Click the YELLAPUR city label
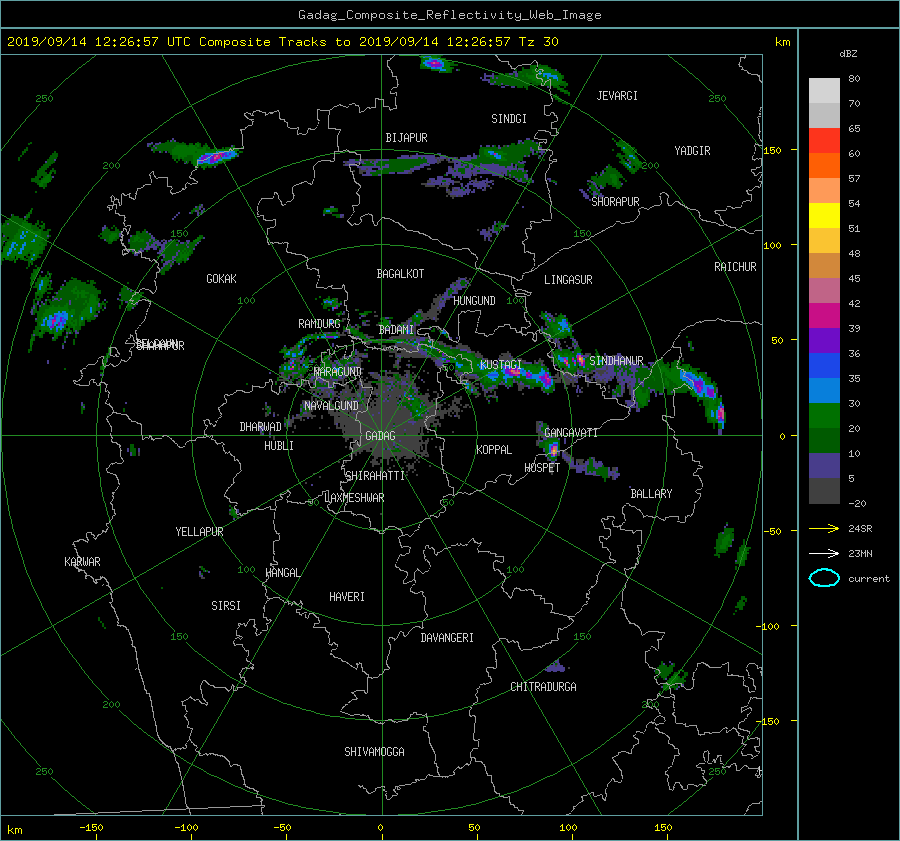Image resolution: width=900 pixels, height=841 pixels. click(199, 532)
